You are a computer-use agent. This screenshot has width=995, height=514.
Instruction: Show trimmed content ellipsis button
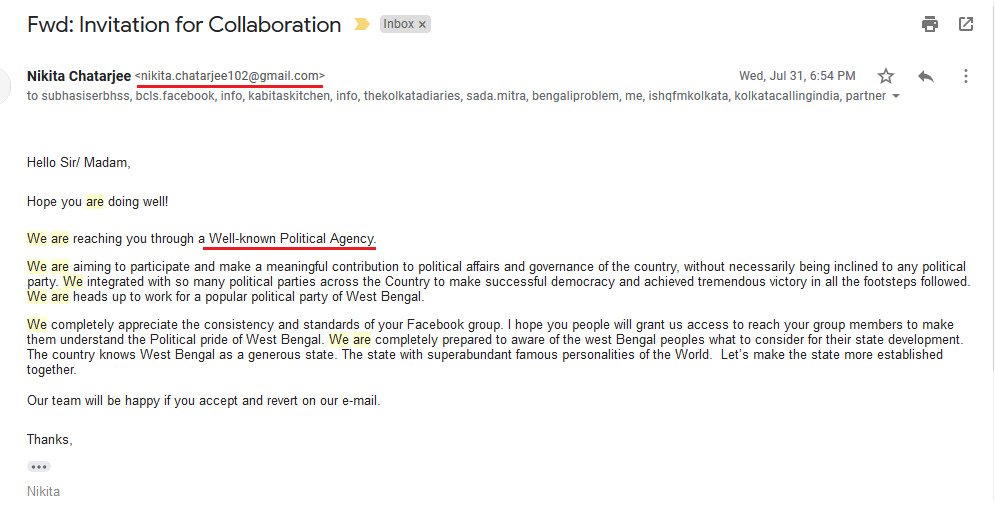39,466
